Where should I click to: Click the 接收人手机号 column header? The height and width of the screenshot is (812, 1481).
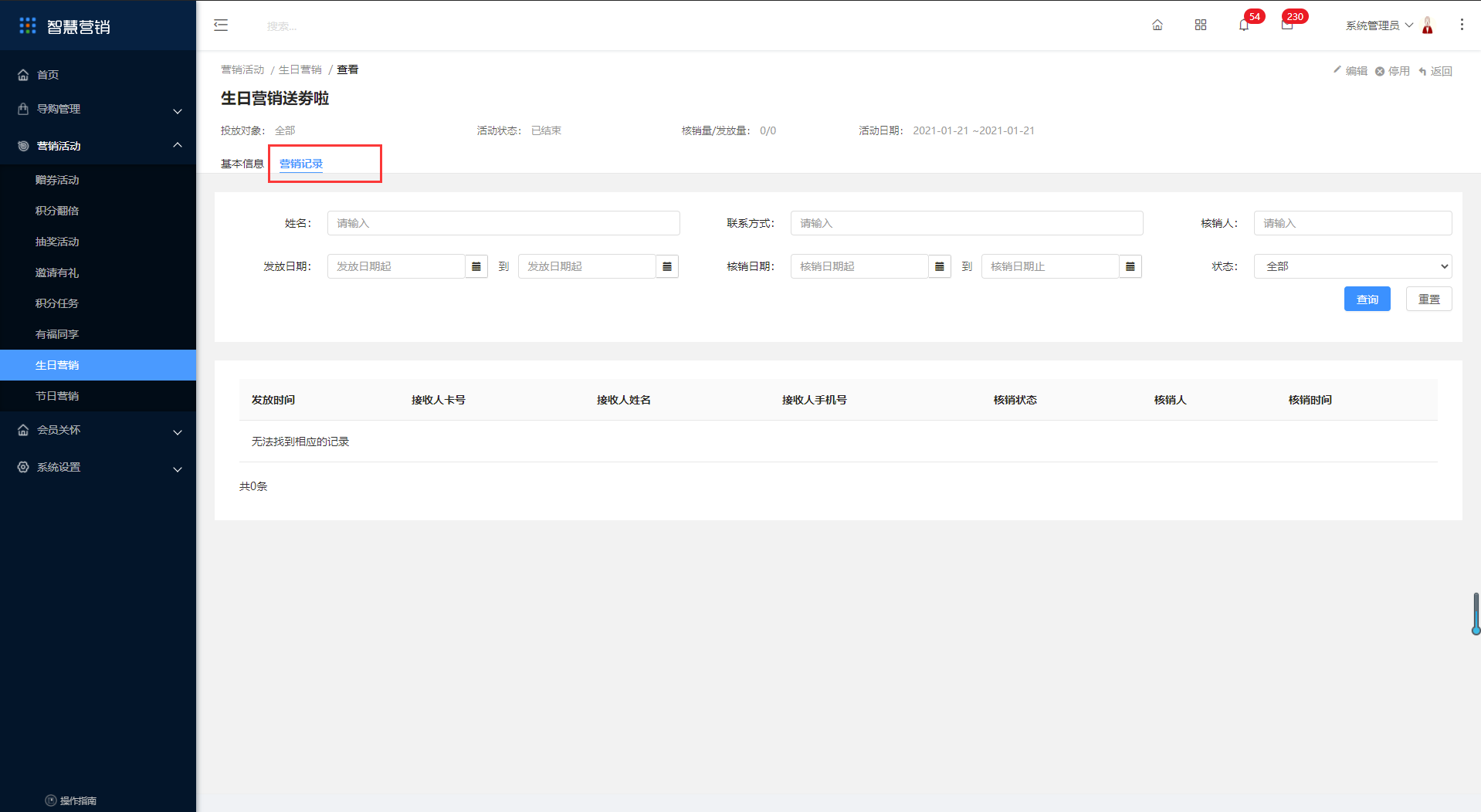[x=815, y=400]
